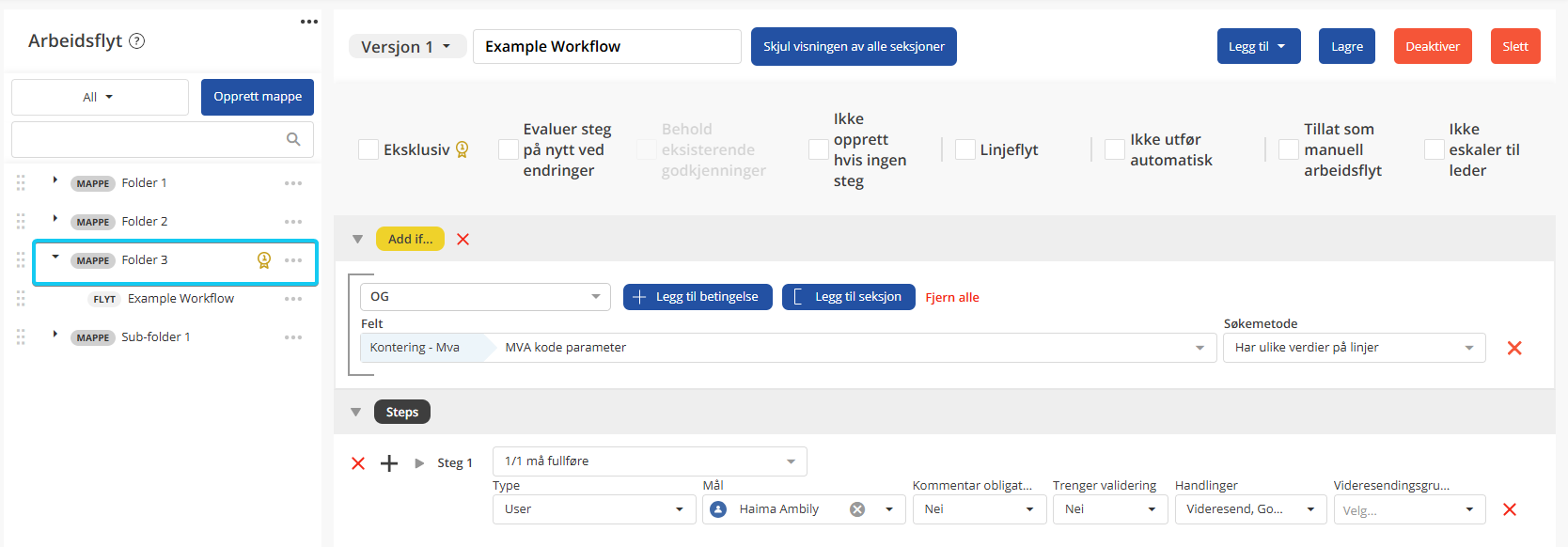
Task: Collapse the Add if section triangle
Action: [357, 240]
